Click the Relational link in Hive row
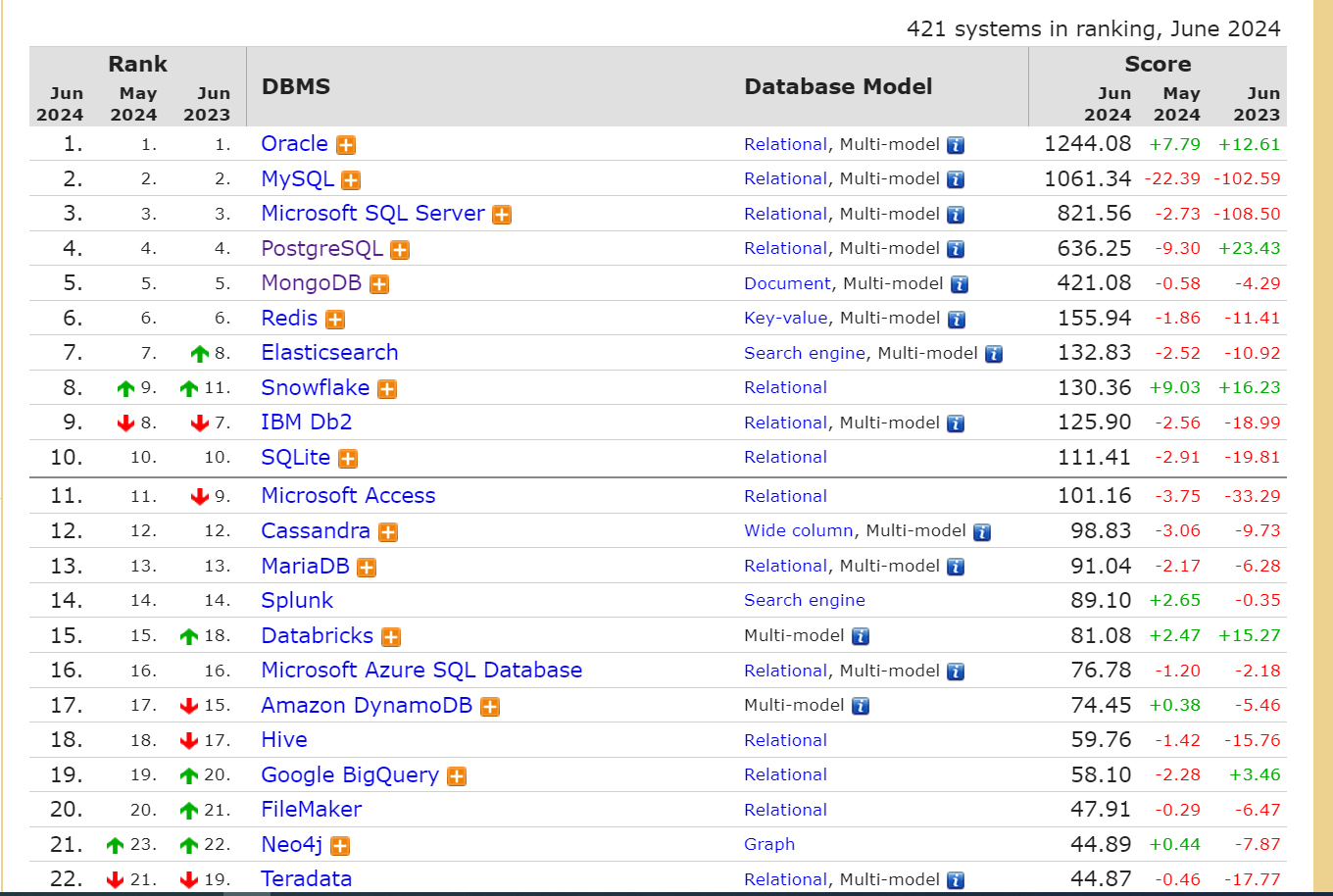Image resolution: width=1333 pixels, height=896 pixels. tap(785, 740)
